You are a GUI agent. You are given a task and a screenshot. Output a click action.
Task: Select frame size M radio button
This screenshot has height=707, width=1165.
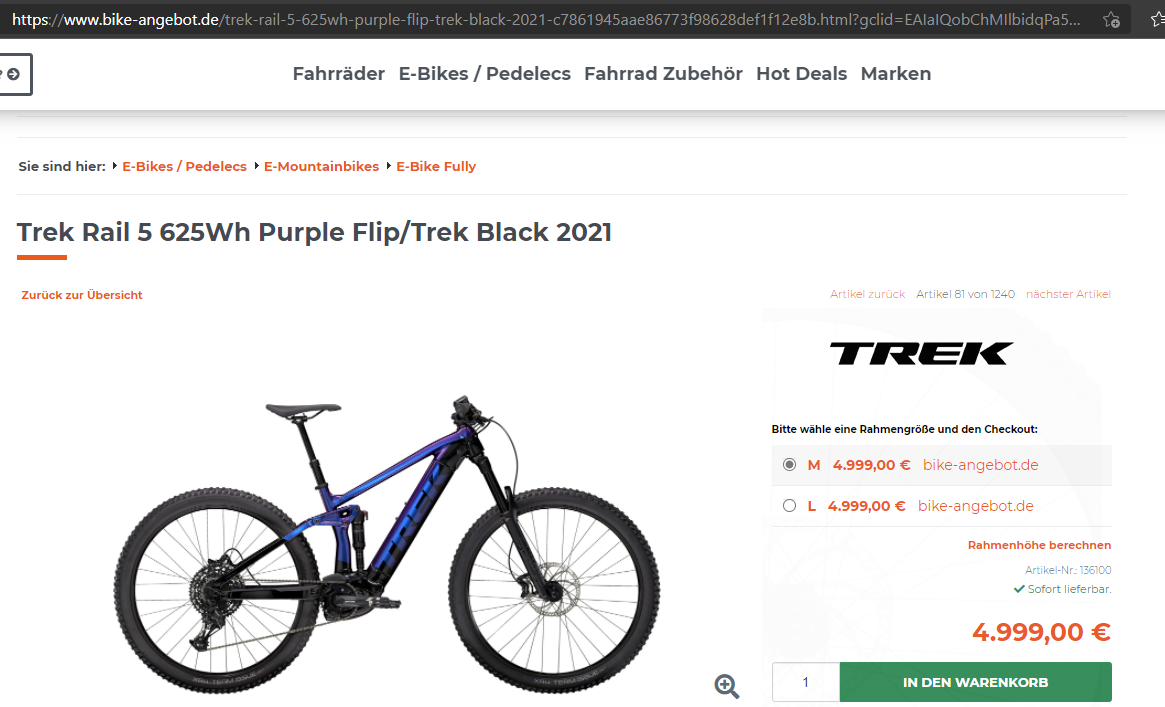click(789, 465)
